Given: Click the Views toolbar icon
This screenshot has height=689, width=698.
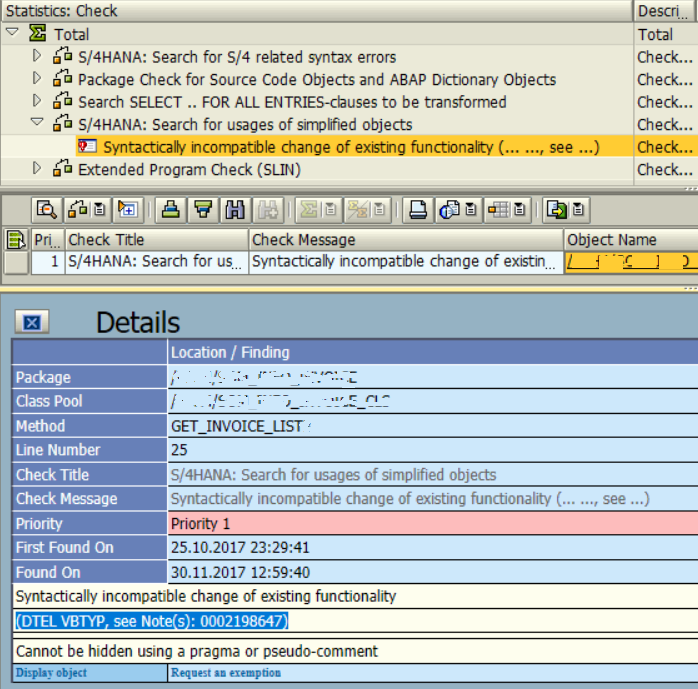Looking at the screenshot, I should 449,209.
